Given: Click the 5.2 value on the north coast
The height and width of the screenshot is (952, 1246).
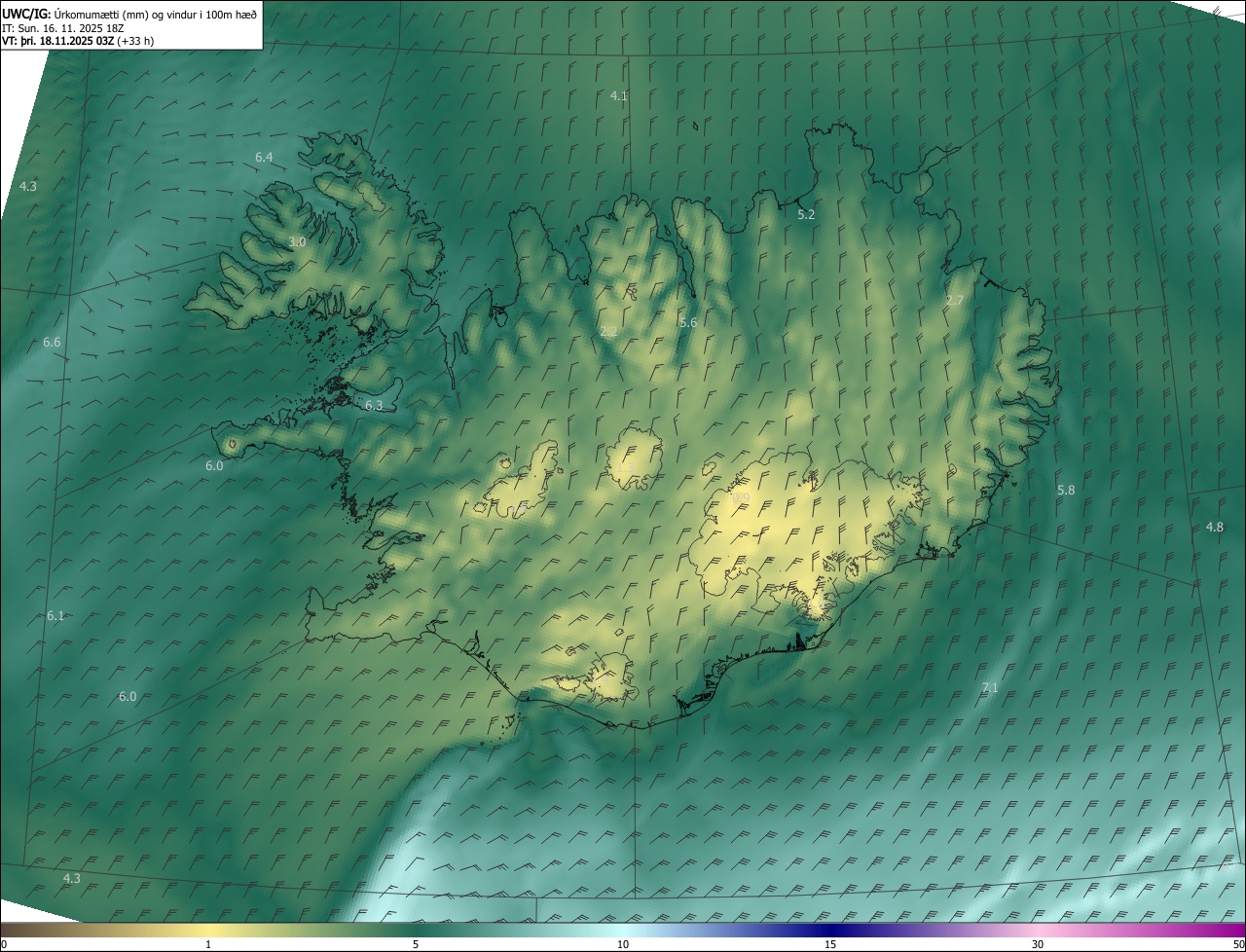Looking at the screenshot, I should [x=806, y=214].
